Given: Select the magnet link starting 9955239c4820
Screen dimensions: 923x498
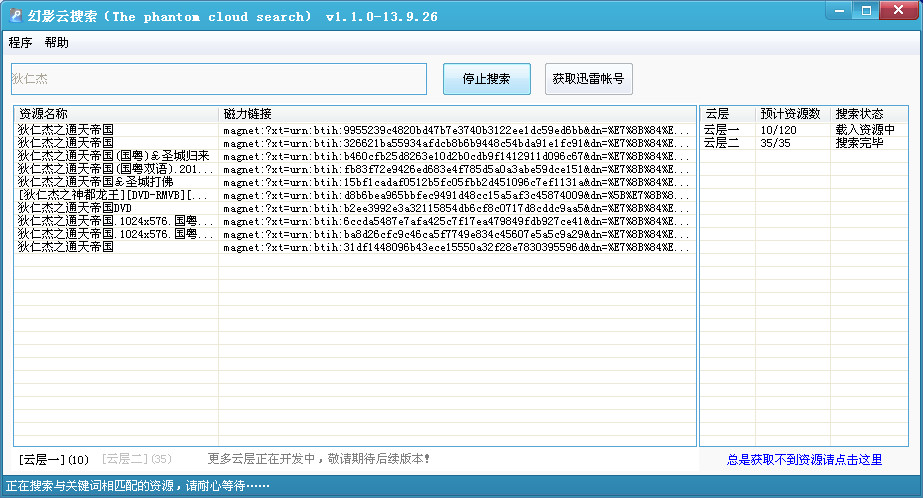Looking at the screenshot, I should pos(456,130).
